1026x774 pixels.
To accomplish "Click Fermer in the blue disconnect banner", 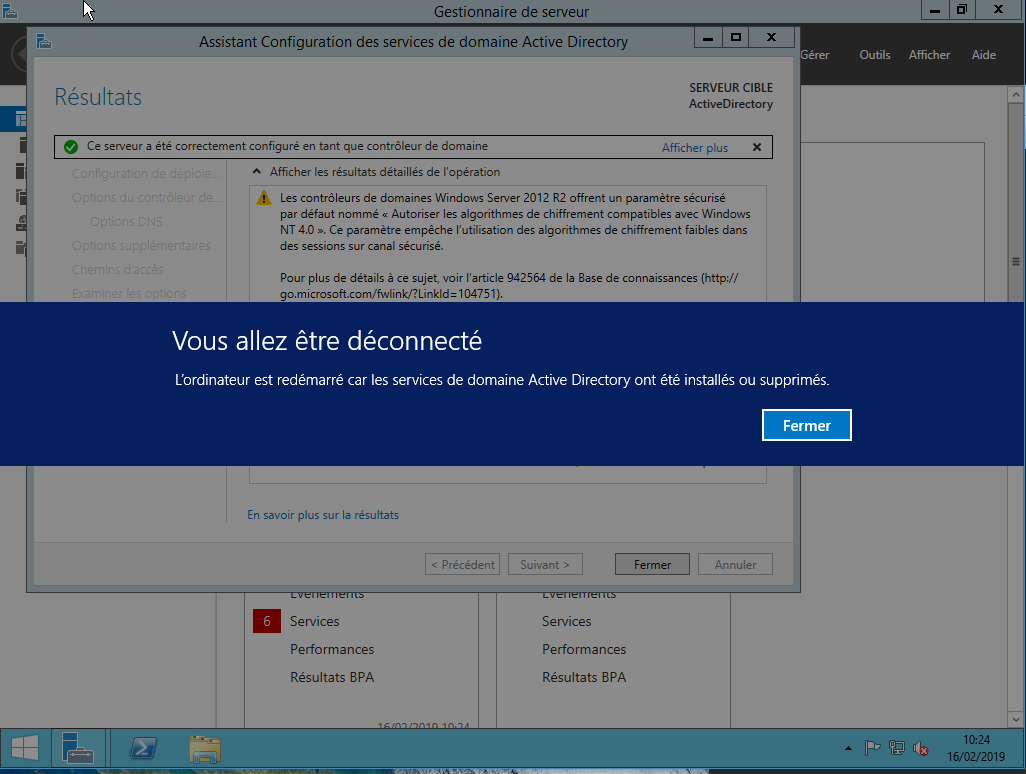I will [x=806, y=425].
